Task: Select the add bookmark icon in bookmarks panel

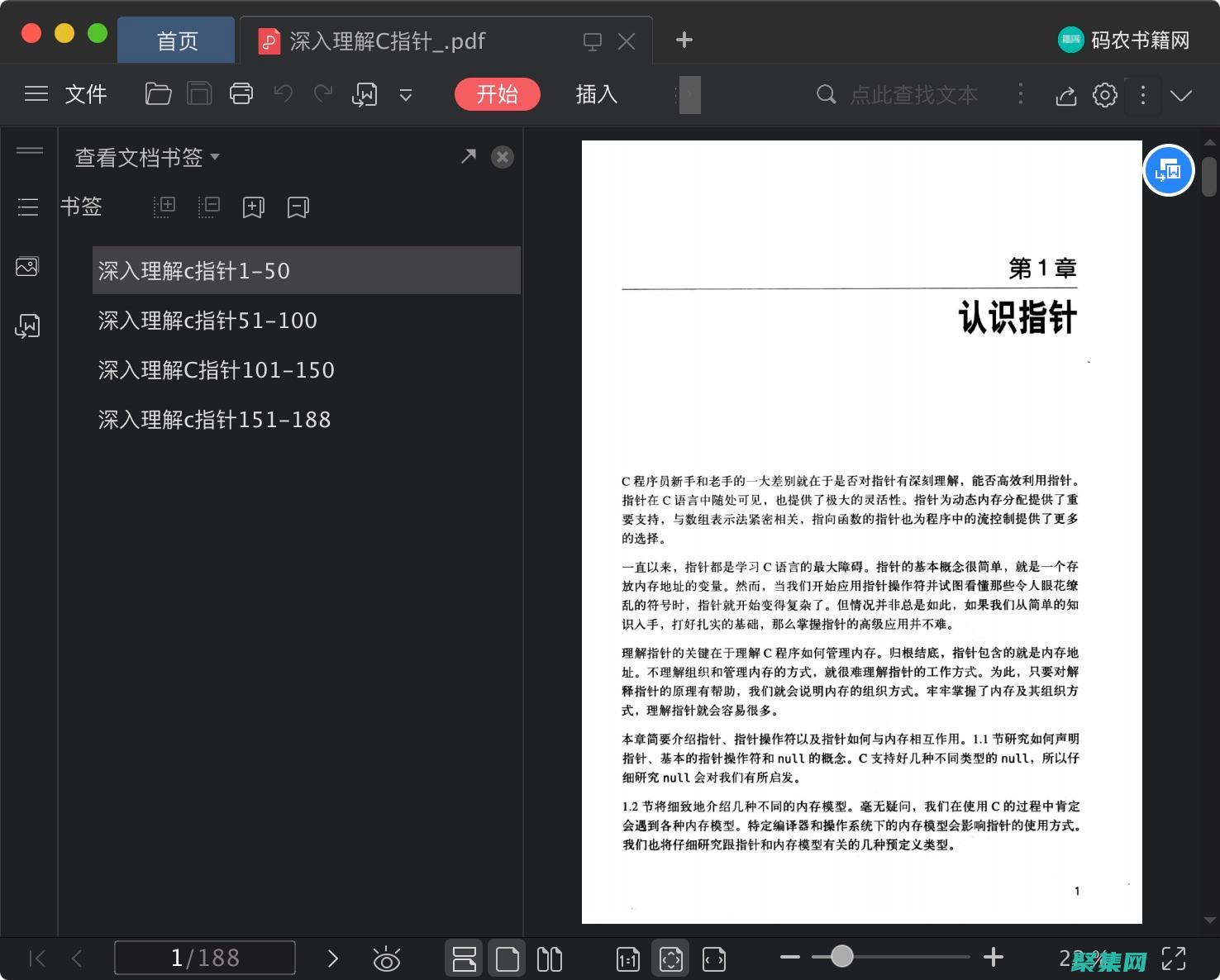Action: (x=253, y=207)
